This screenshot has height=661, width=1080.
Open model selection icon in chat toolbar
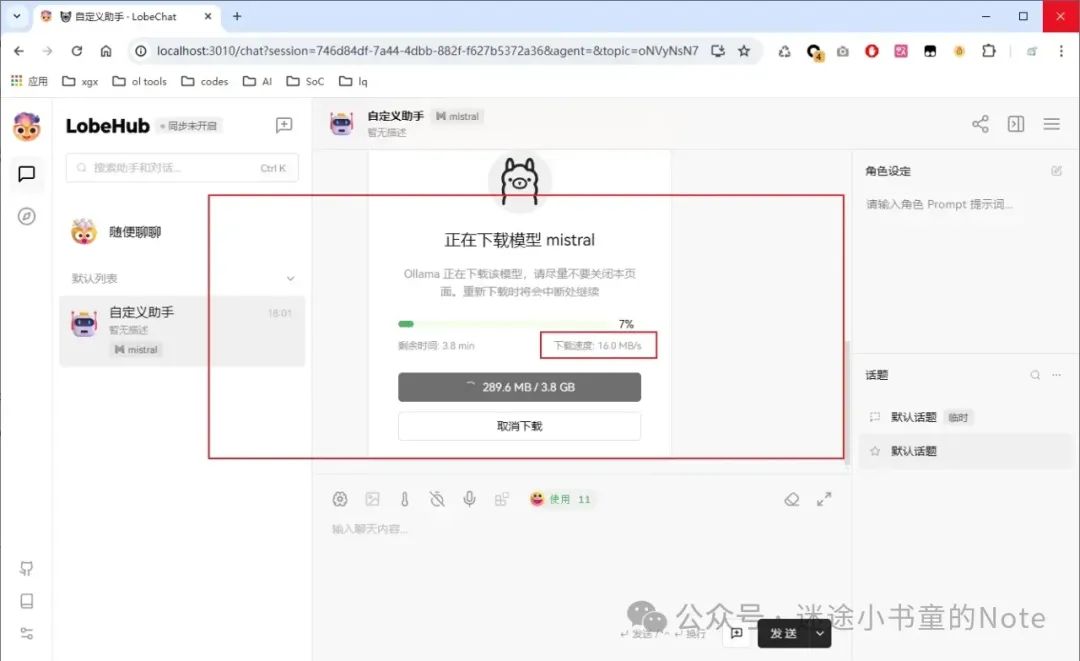click(340, 499)
